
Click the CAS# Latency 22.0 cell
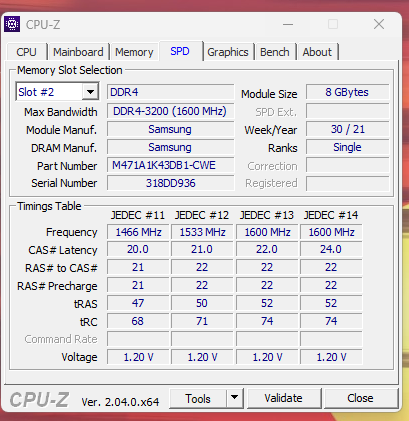(x=267, y=249)
